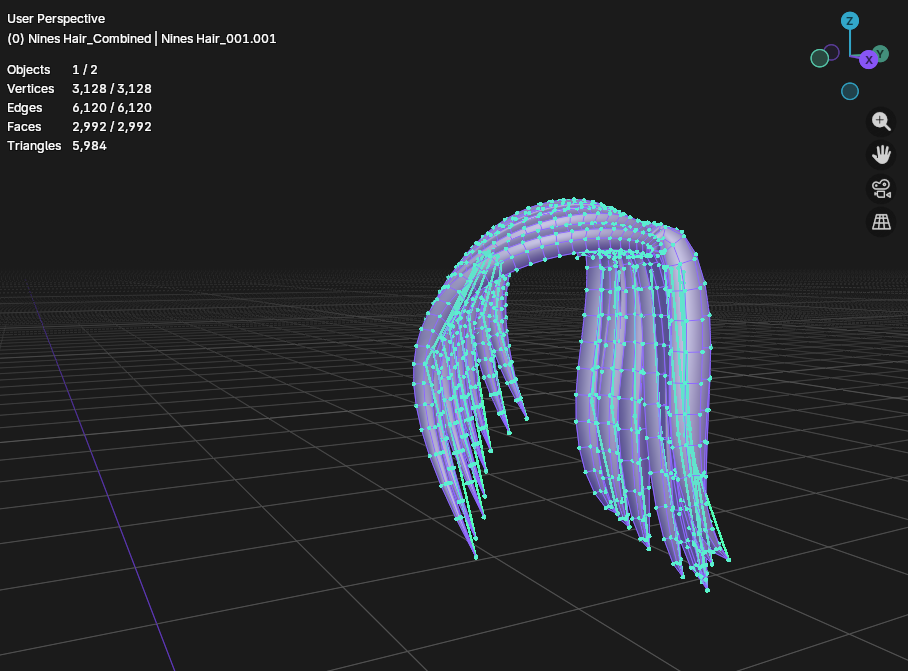Click the hollow purple negative X gizmo circle
The image size is (908, 671).
[x=832, y=53]
